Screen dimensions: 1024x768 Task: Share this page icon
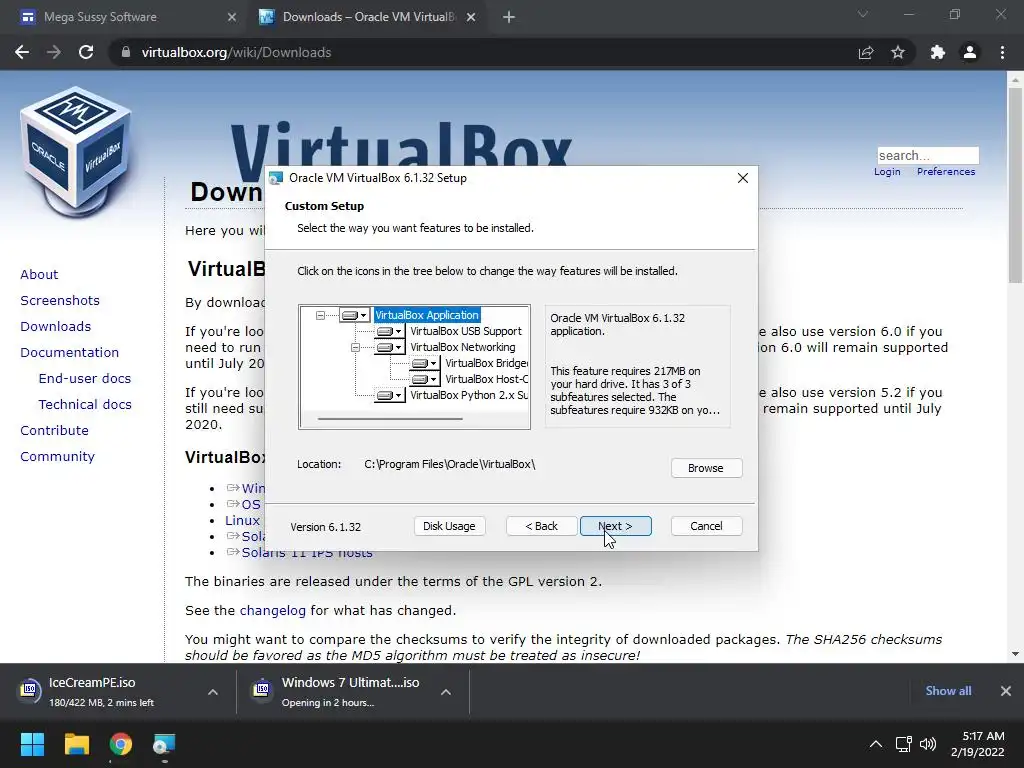click(866, 52)
